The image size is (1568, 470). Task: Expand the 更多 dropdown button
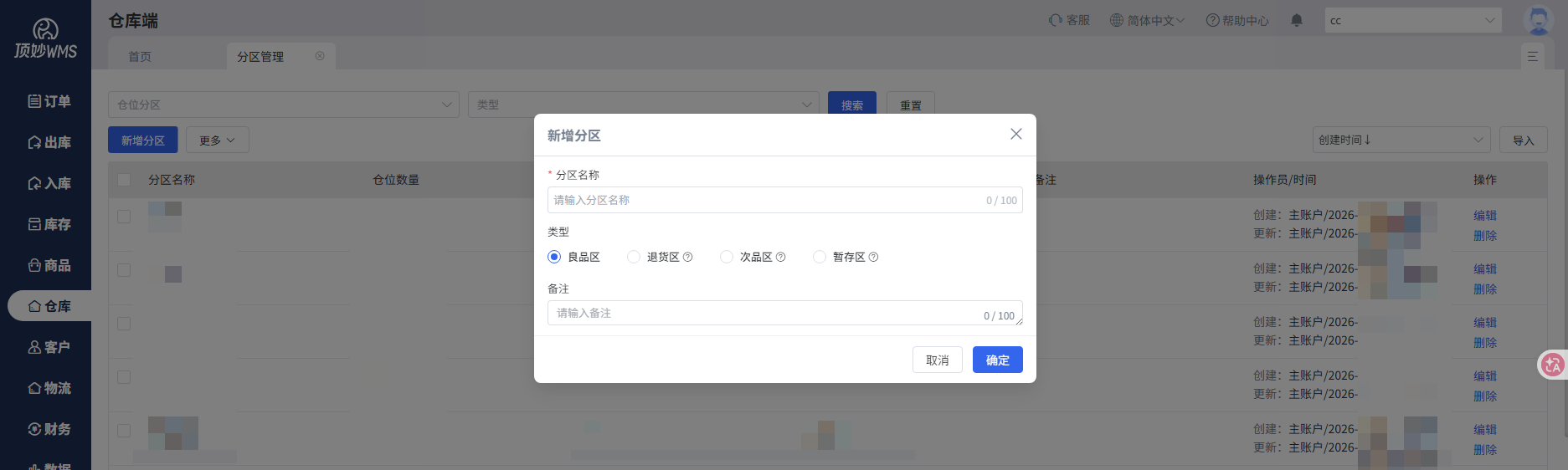click(x=218, y=140)
